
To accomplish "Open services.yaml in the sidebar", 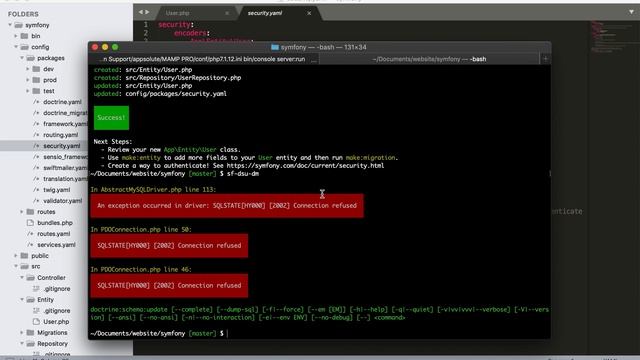I will tap(56, 245).
